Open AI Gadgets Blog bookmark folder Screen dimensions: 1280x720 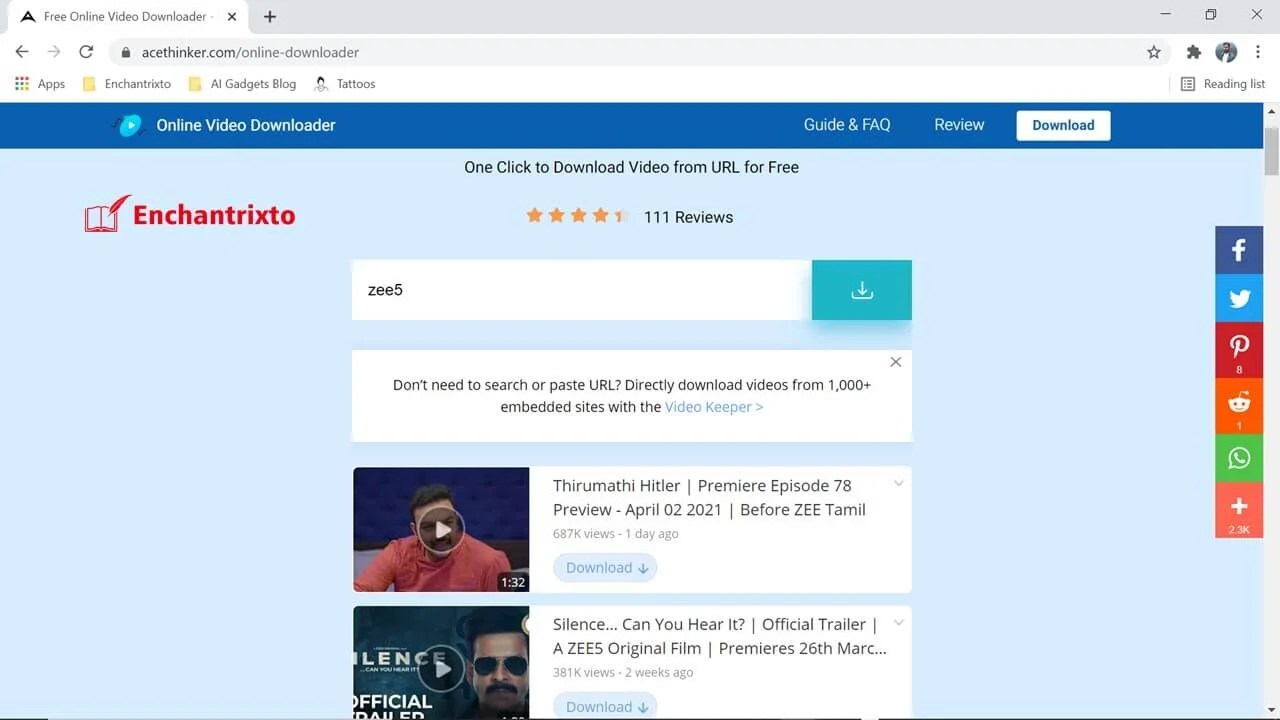(x=243, y=84)
